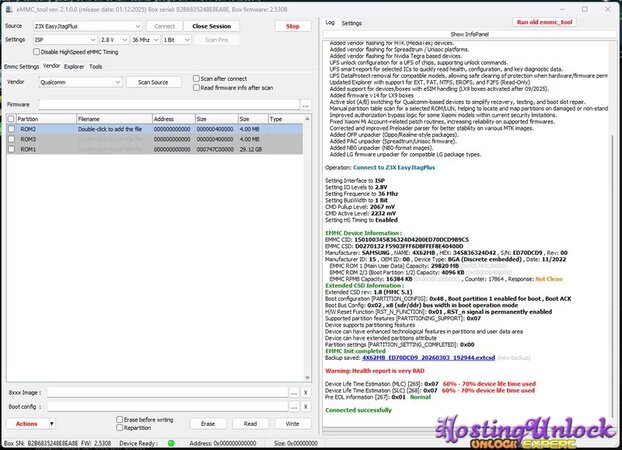
Task: Click the partition list scroll-up arrow
Action: [305, 118]
